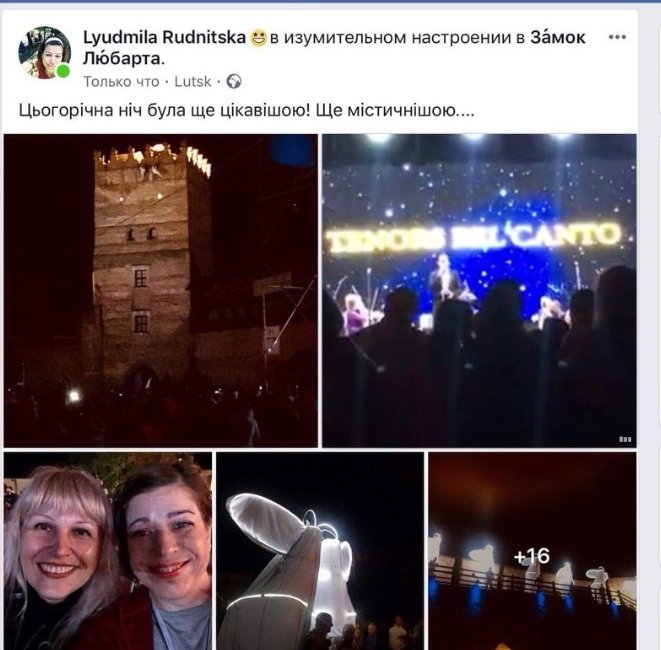661x650 pixels.
Task: Open the castle tower night photo
Action: tap(161, 290)
